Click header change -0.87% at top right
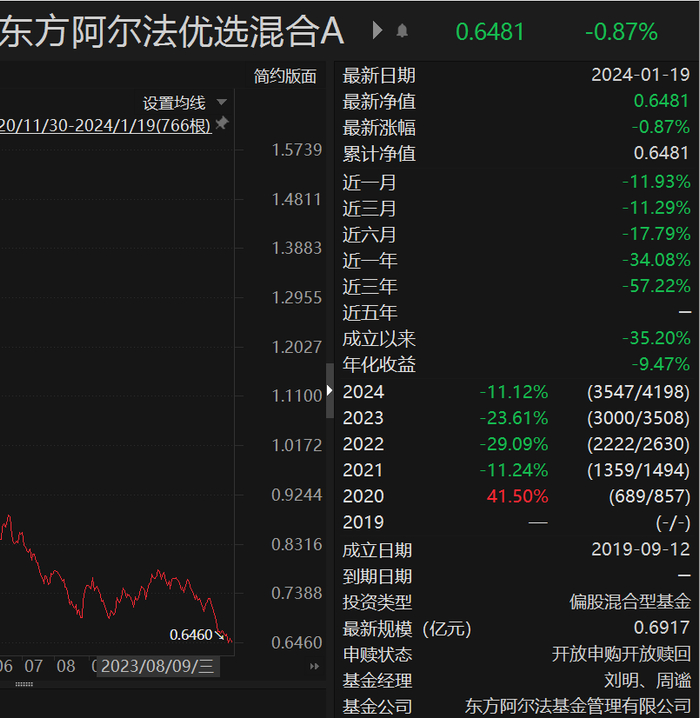The height and width of the screenshot is (718, 700). click(x=621, y=32)
